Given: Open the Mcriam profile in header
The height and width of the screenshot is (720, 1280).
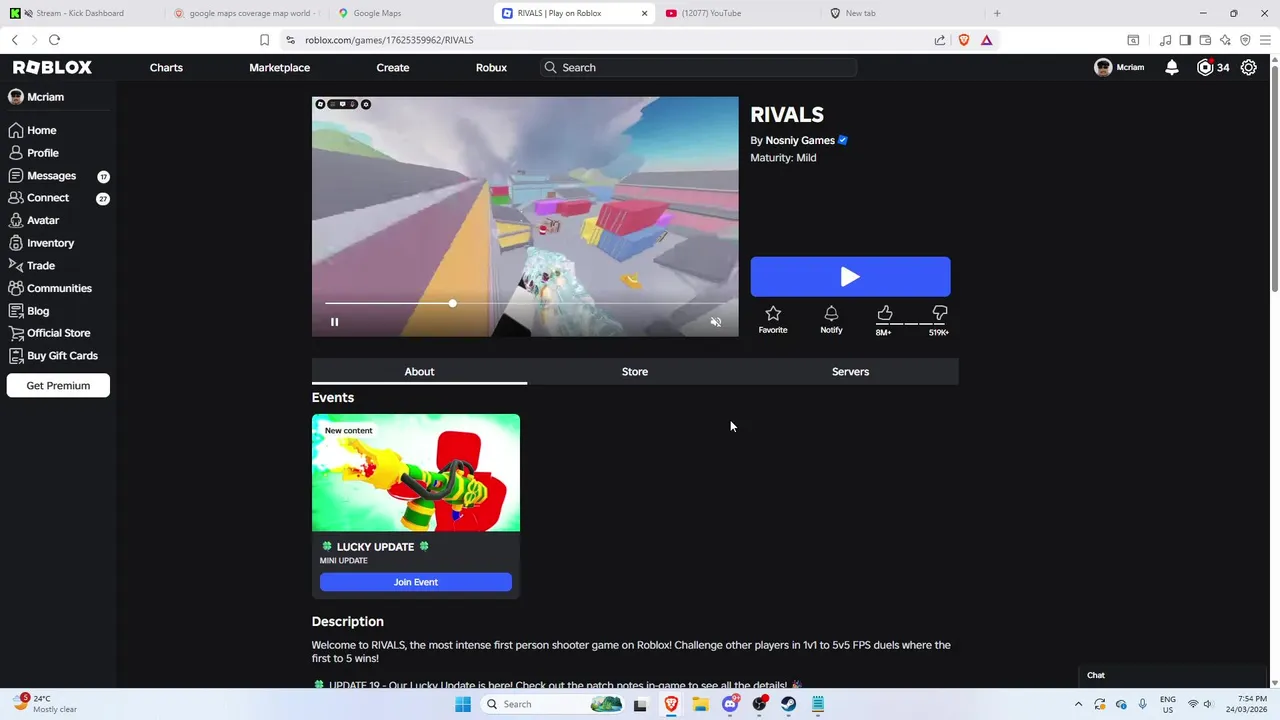Looking at the screenshot, I should pos(1119,67).
